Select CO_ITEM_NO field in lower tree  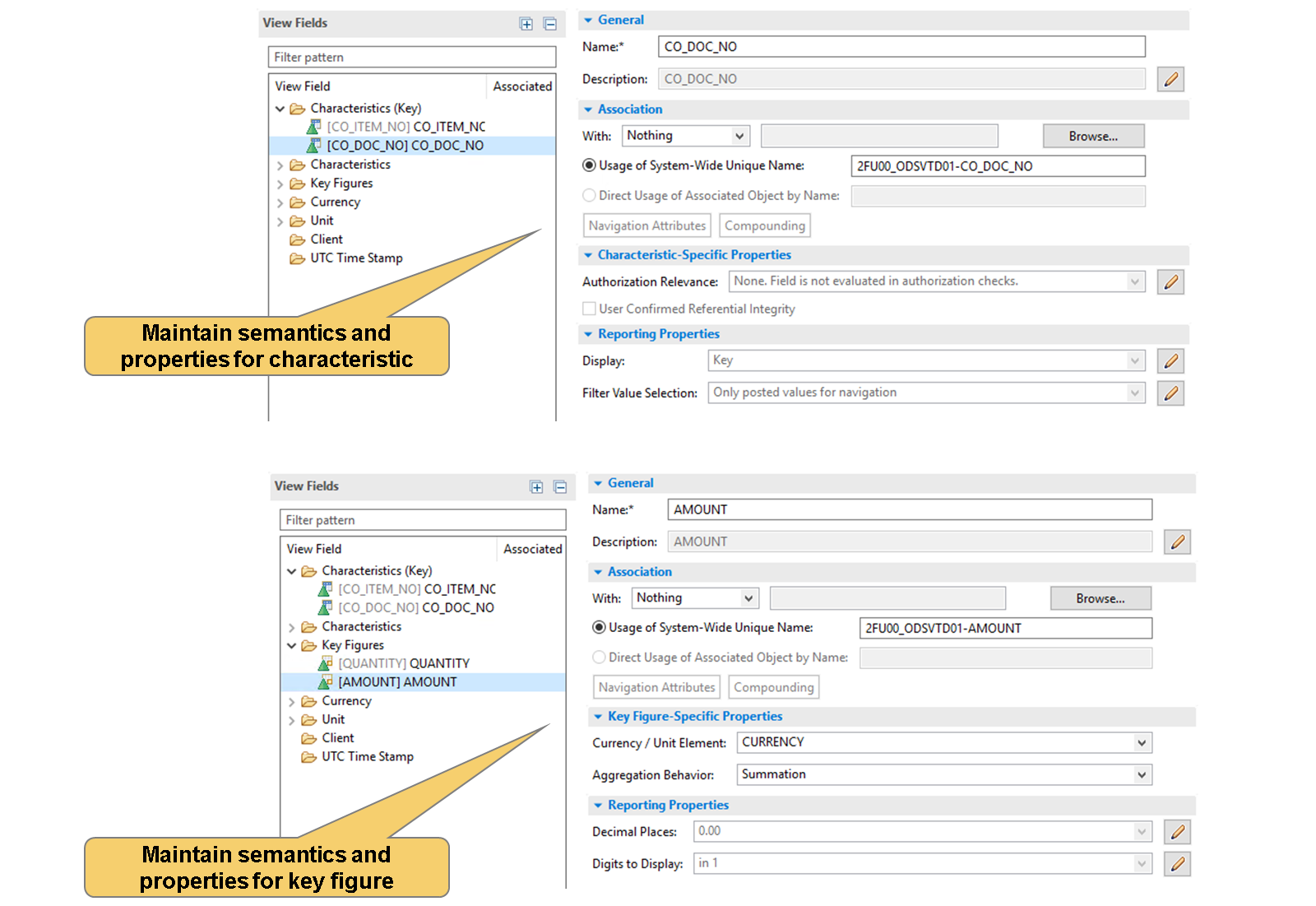(x=406, y=589)
